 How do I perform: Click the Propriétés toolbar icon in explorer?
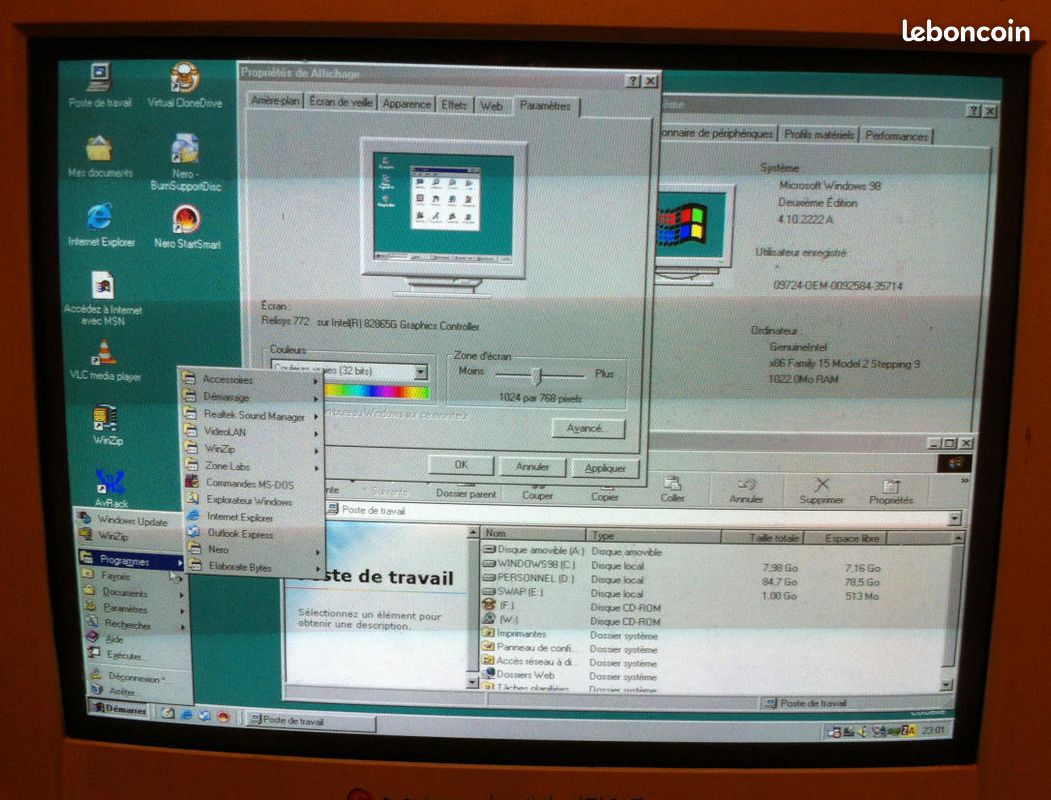coord(891,492)
